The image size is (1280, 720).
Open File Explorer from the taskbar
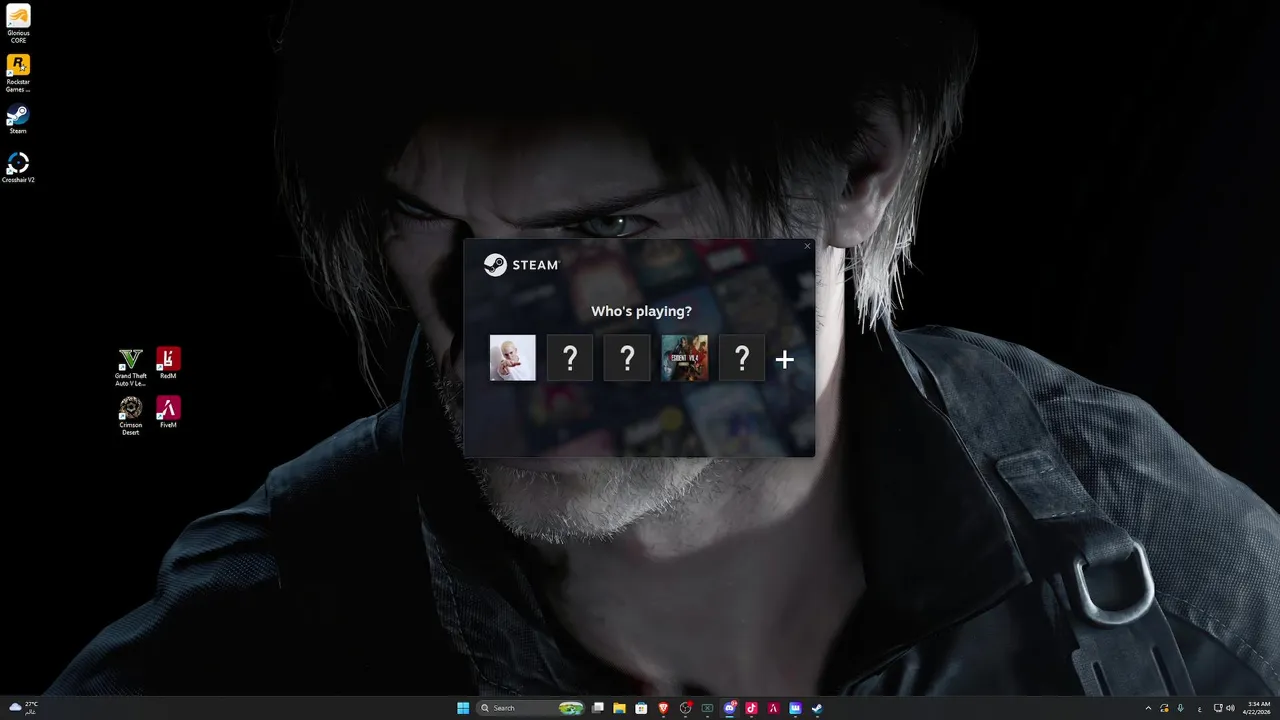point(619,708)
